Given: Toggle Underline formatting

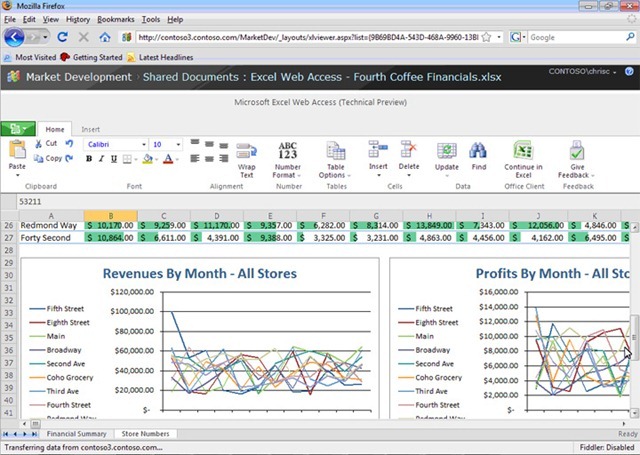Looking at the screenshot, I should point(114,159).
